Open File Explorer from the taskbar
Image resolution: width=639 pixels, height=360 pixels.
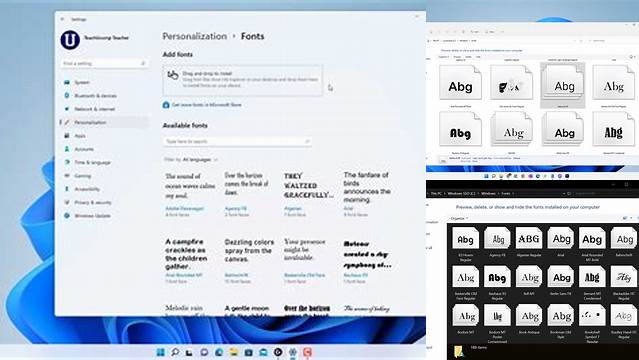pyautogui.click(x=234, y=352)
